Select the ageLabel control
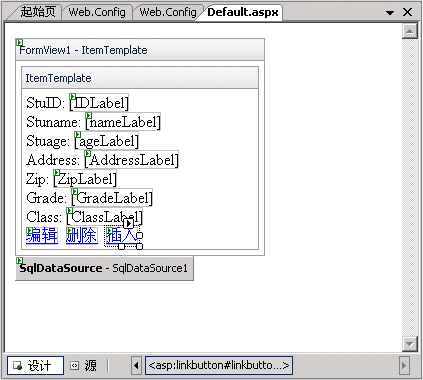Image resolution: width=423 pixels, height=380 pixels. pyautogui.click(x=106, y=141)
